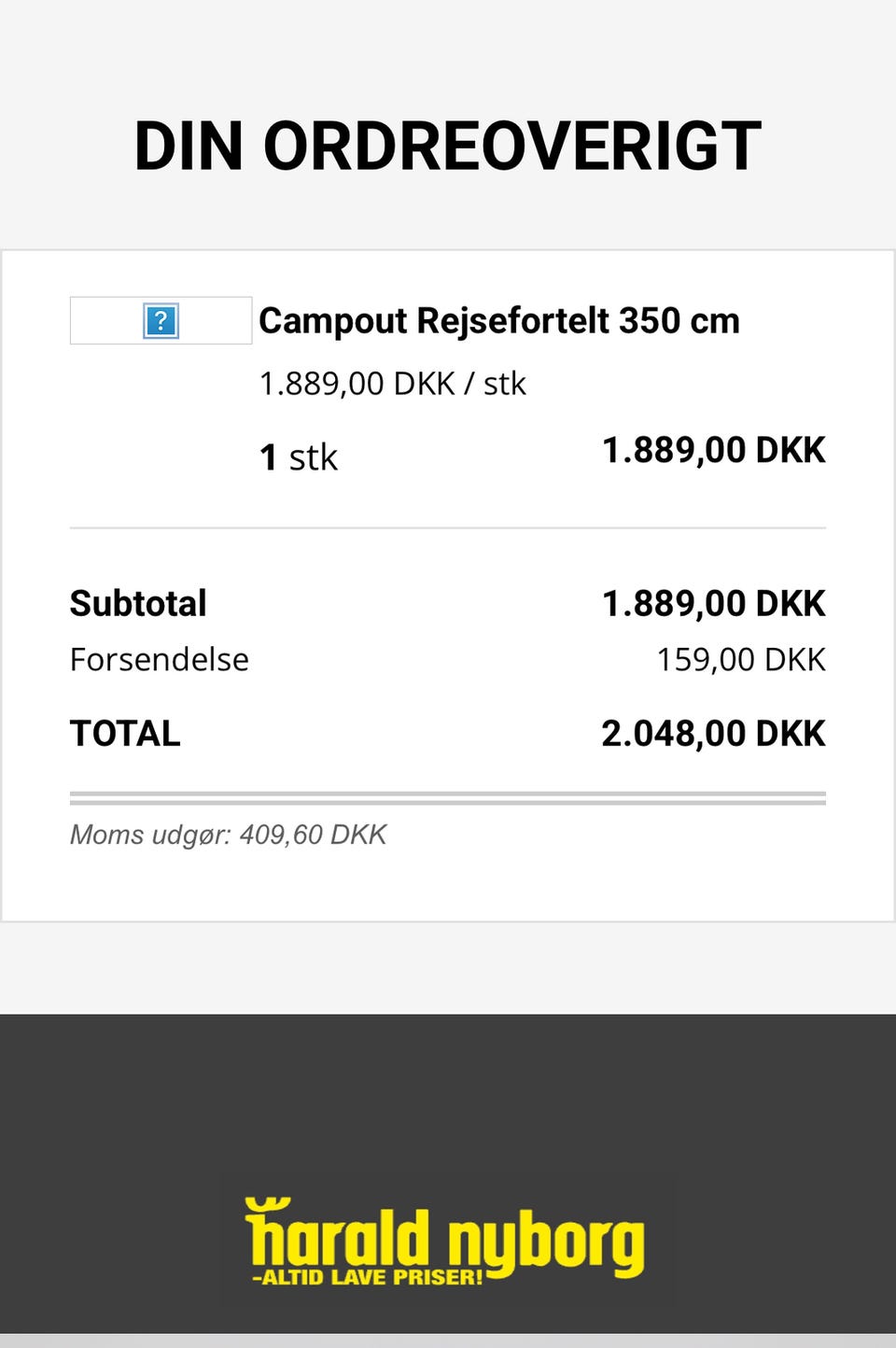Viewport: 896px width, 1348px height.
Task: Click the TOTAL label
Action: coord(125,734)
